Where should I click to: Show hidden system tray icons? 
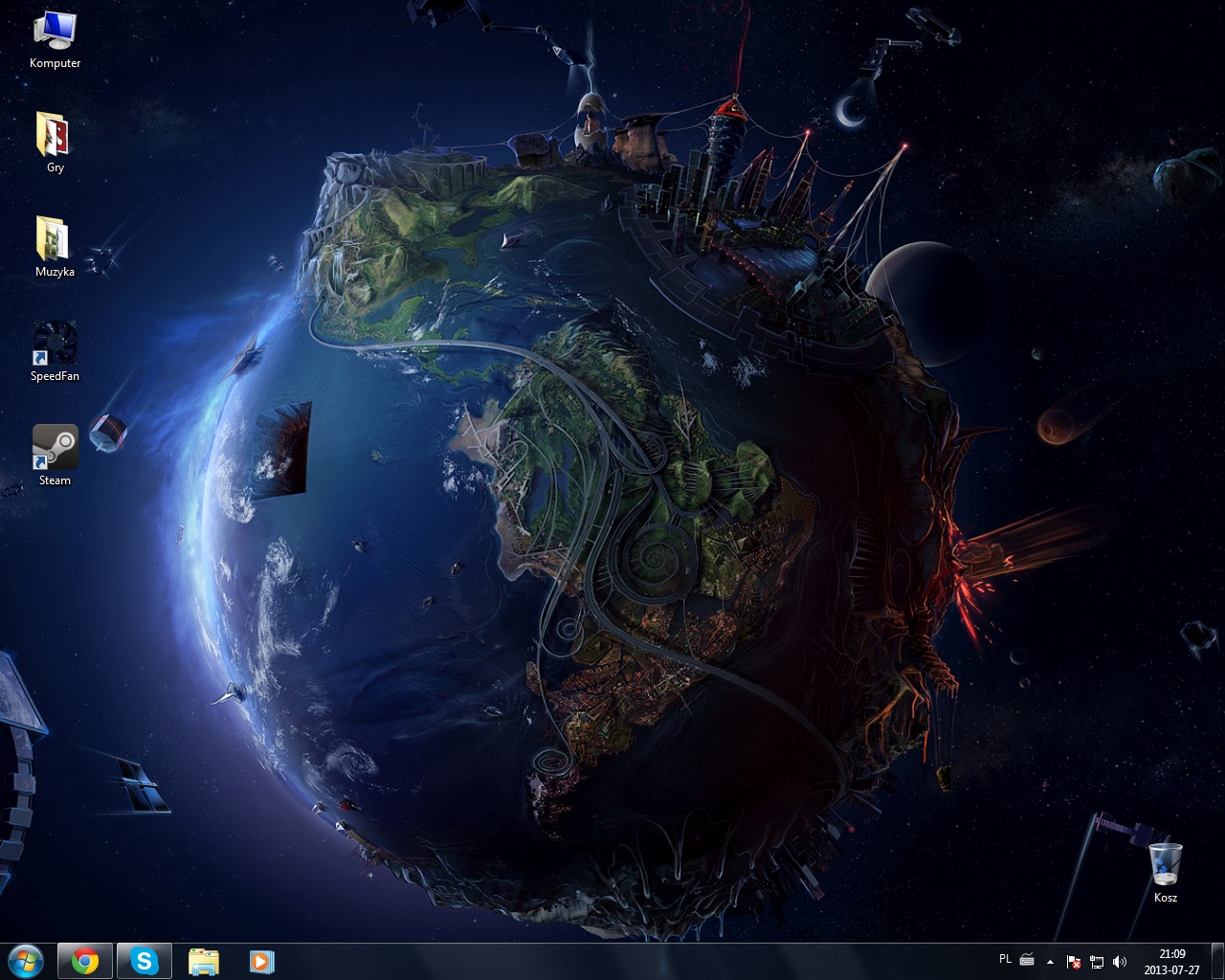coord(1051,962)
